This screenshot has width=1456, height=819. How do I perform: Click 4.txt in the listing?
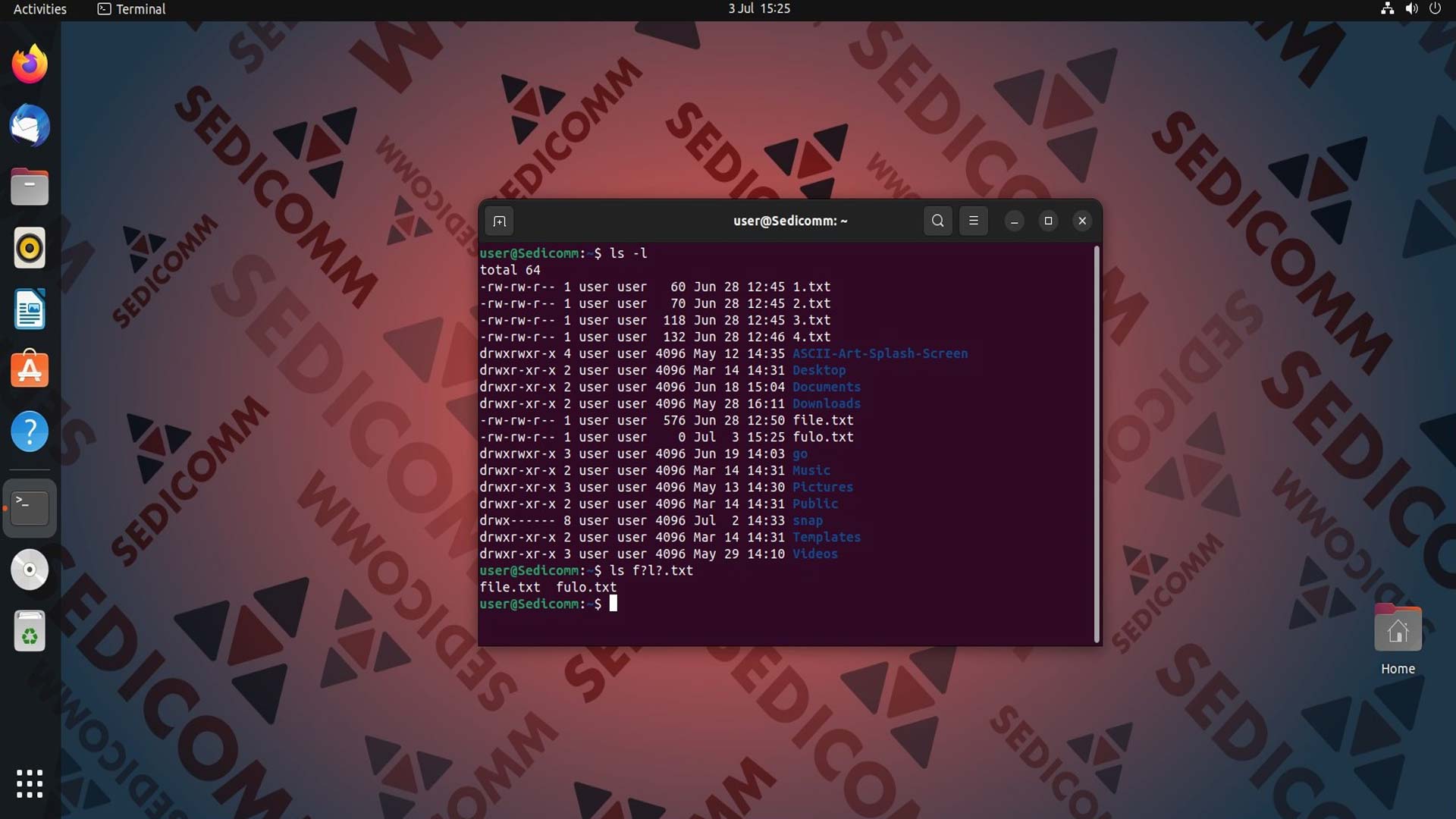click(x=811, y=337)
